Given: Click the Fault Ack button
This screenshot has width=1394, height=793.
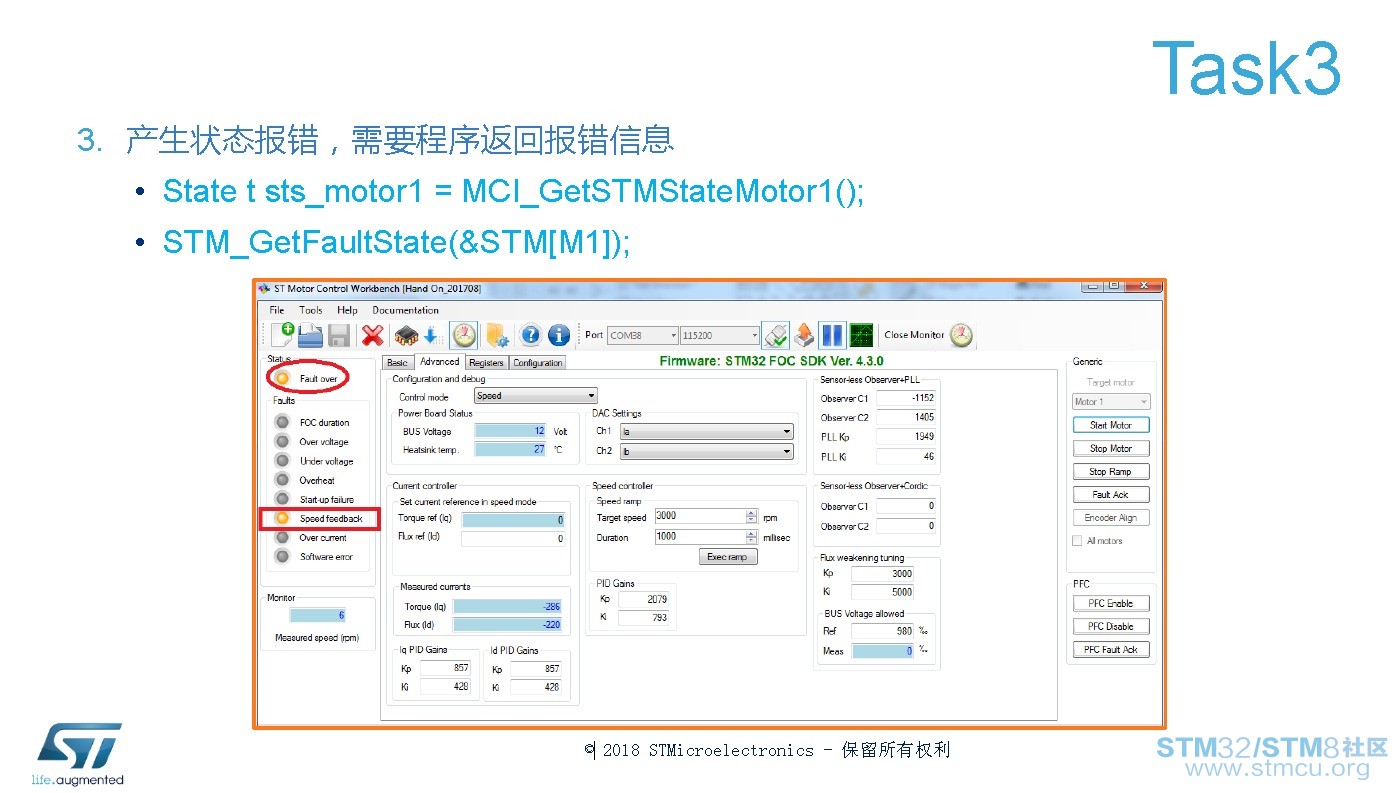Looking at the screenshot, I should pyautogui.click(x=1110, y=495).
